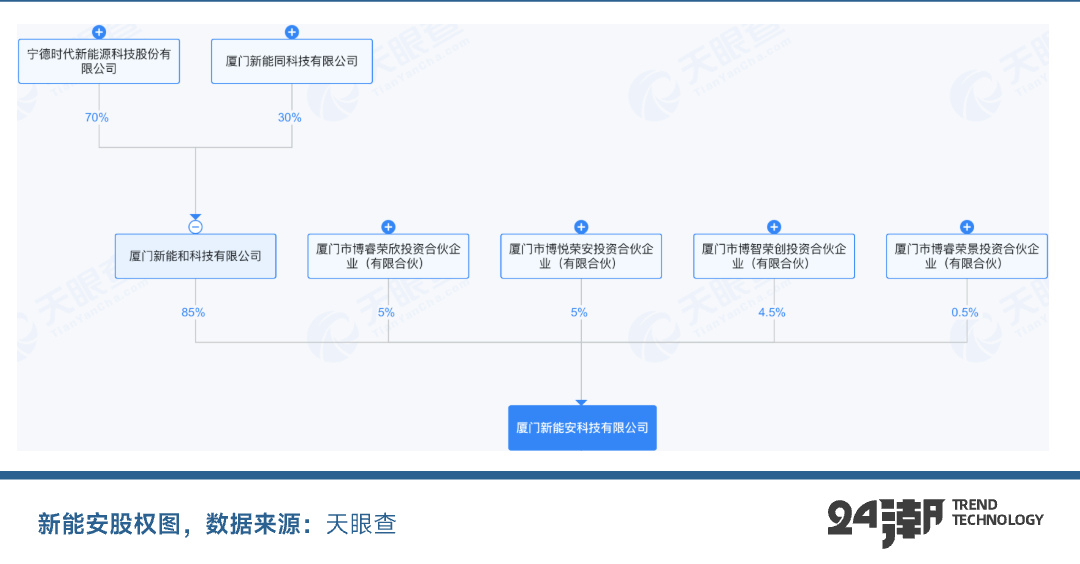Open 厦门市博悦荣安投资合伙企业 node
Viewport: 1080px width, 564px height.
point(581,256)
